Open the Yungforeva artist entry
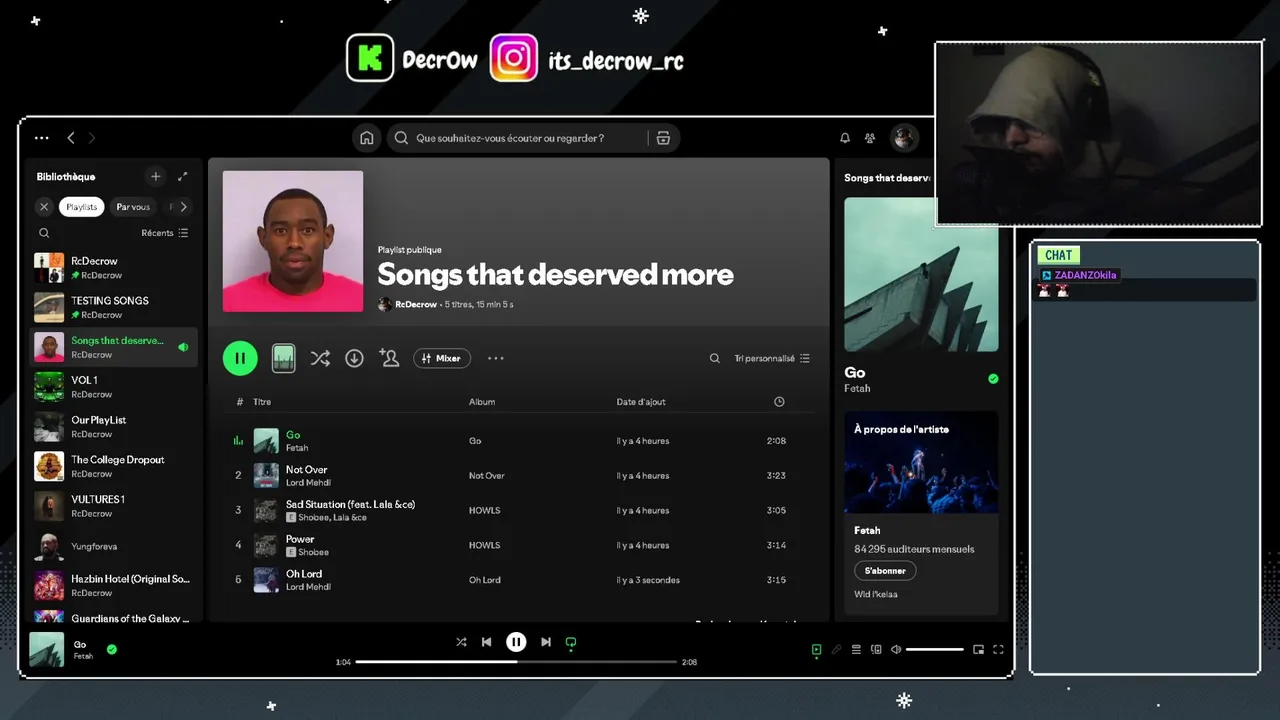Viewport: 1280px width, 720px height. 114,546
